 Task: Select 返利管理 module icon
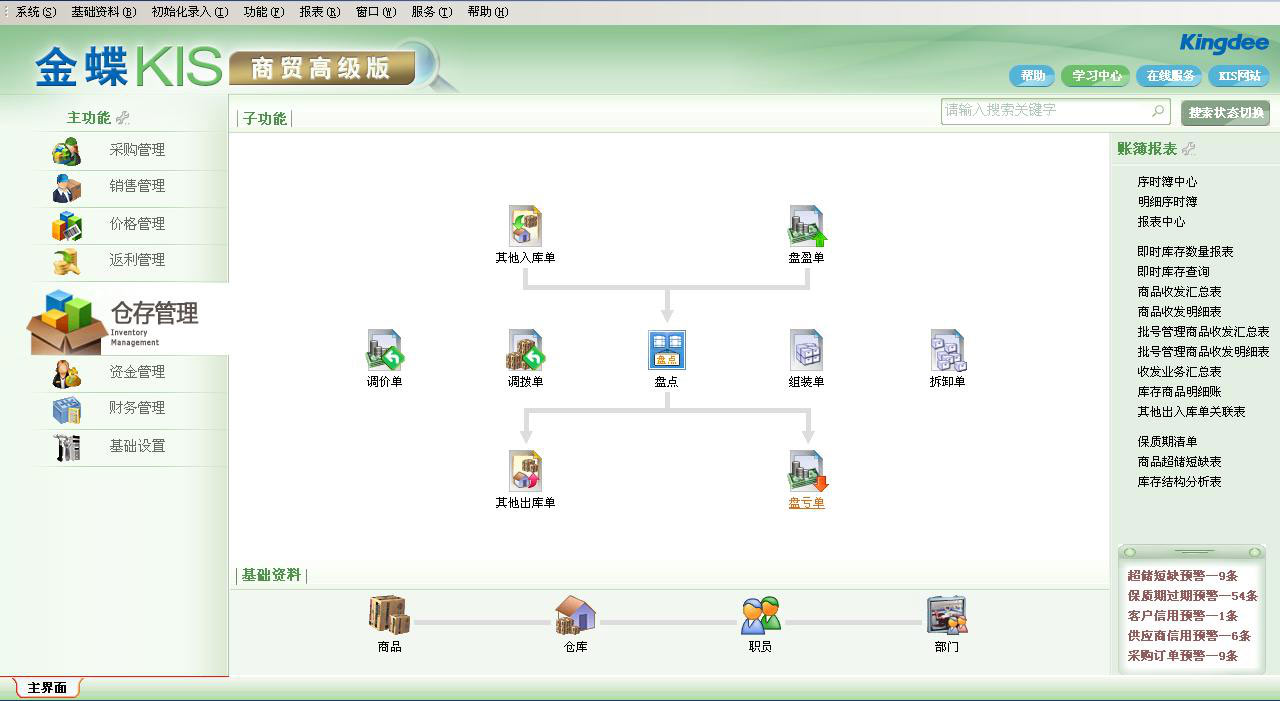66,261
